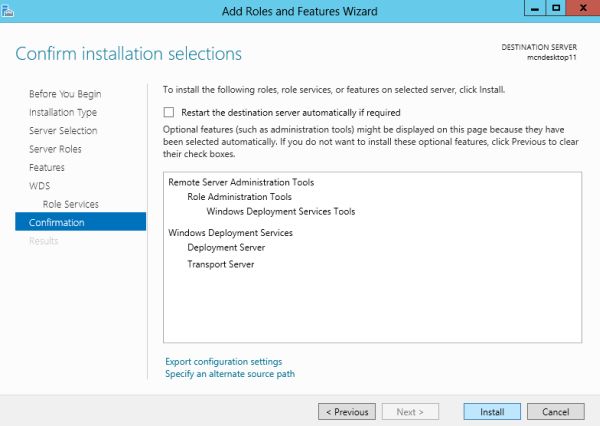The image size is (600, 426).
Task: Select Windows Deployment Services Tools in the list
Action: (280, 212)
